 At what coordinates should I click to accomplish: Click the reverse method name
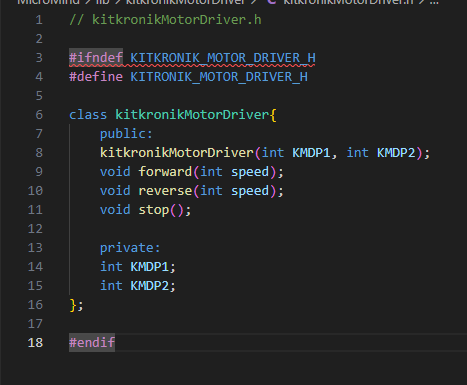coord(165,191)
